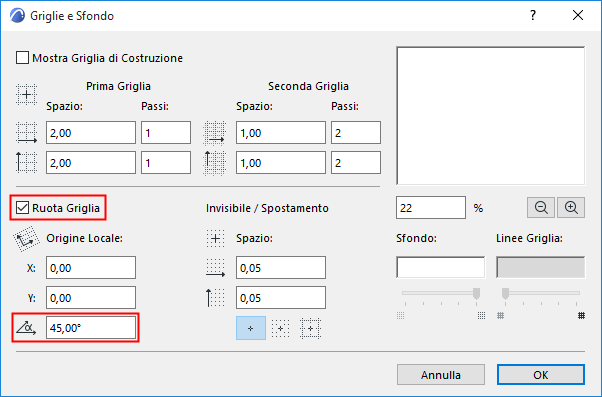The height and width of the screenshot is (397, 602).
Task: Click the zoom percentage field showing 22
Action: pos(431,208)
